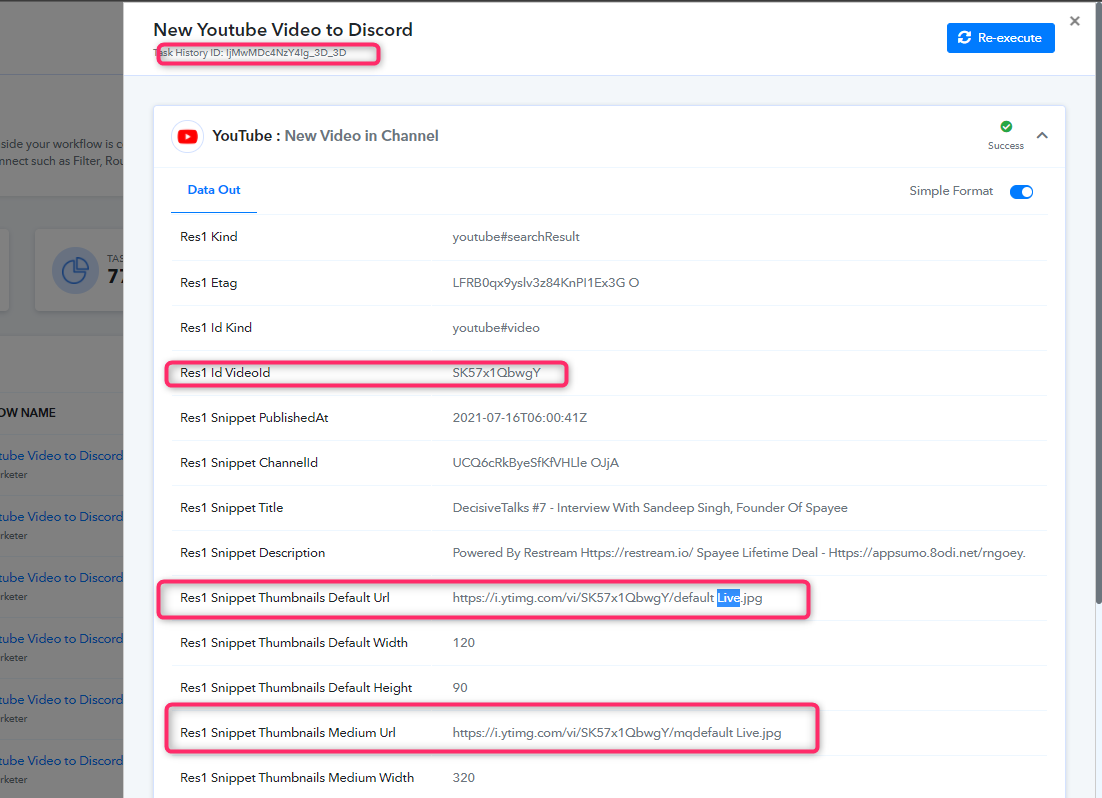The width and height of the screenshot is (1102, 798).
Task: Click the Medium Width value 320
Action: click(x=464, y=778)
